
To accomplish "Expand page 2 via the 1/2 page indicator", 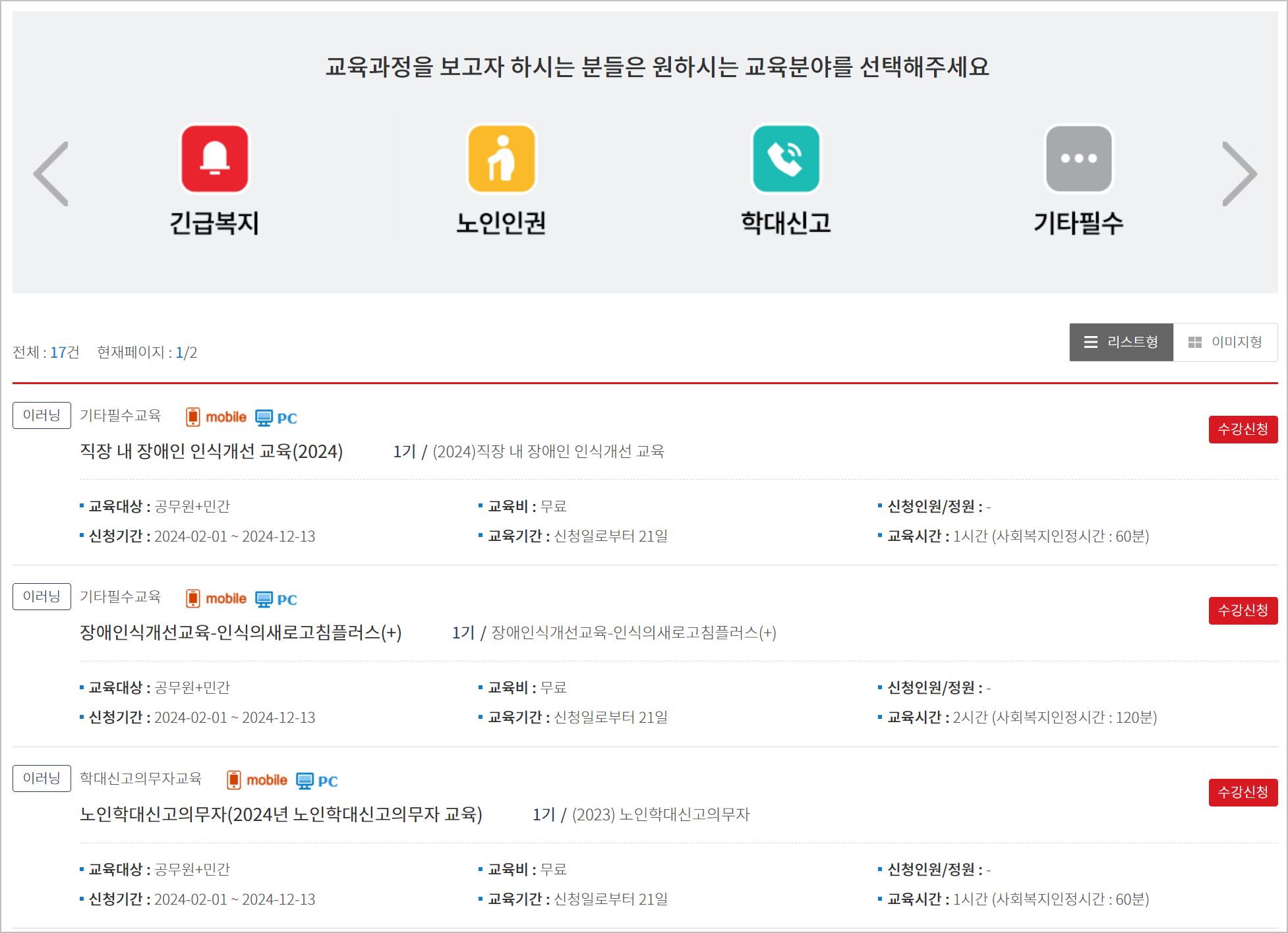I will click(x=185, y=353).
